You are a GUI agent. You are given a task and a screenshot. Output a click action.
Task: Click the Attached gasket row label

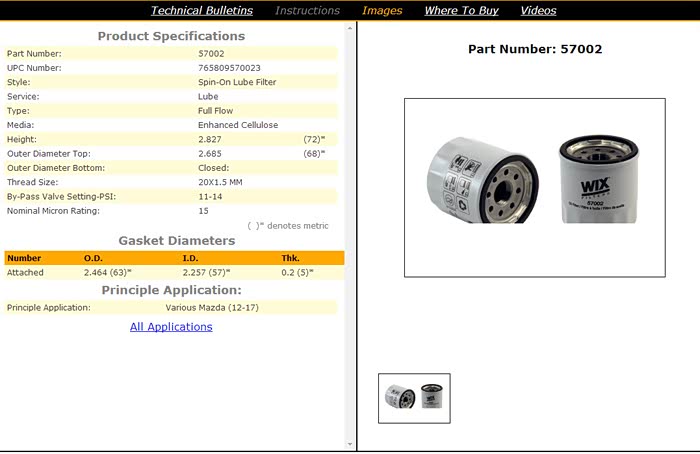pos(25,272)
